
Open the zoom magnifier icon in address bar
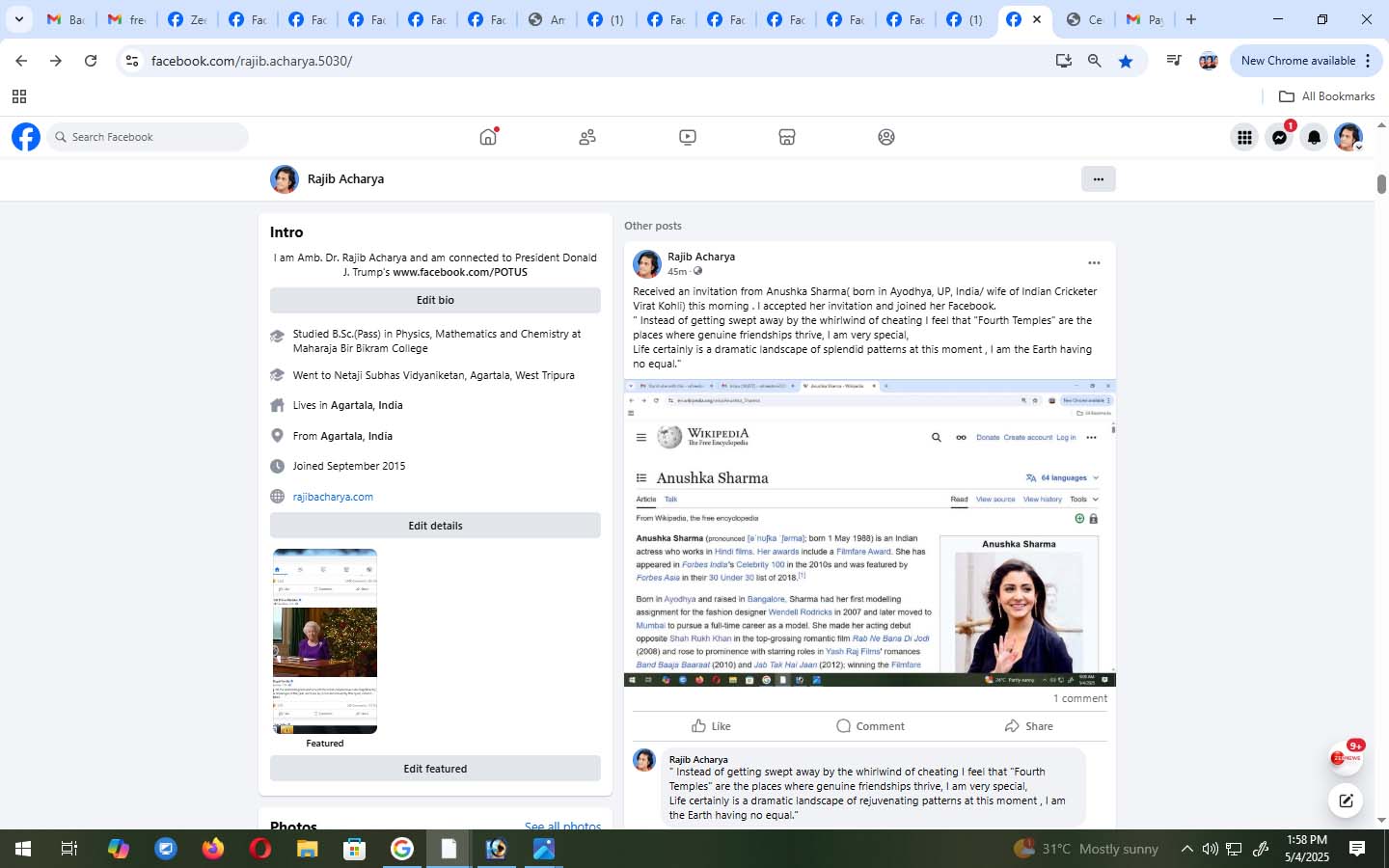pos(1094,61)
